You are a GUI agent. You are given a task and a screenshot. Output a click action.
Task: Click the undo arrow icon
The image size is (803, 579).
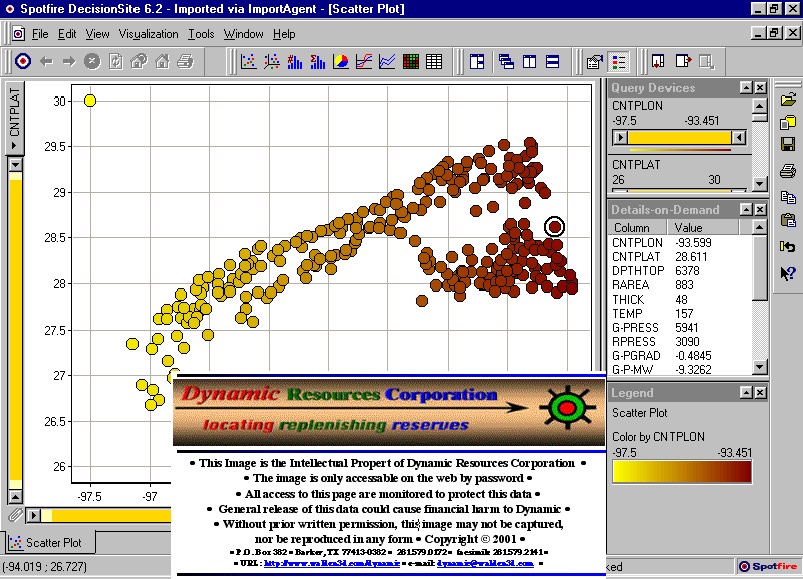(x=788, y=247)
